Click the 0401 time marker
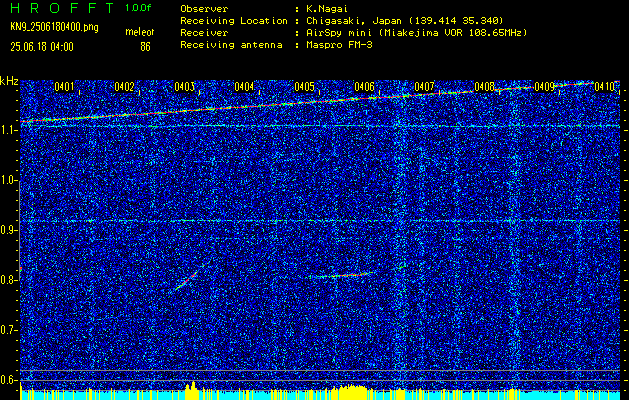 tap(64, 86)
